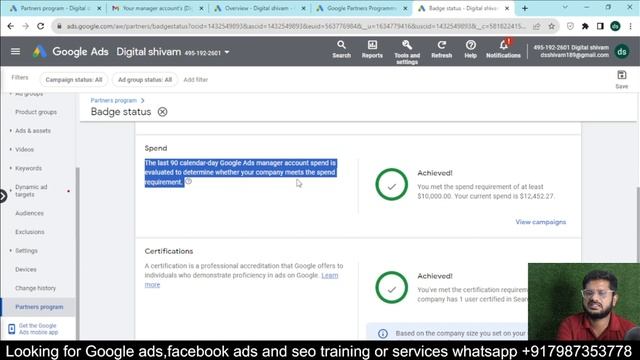Open Notifications bell
The image size is (640, 360).
point(503,49)
